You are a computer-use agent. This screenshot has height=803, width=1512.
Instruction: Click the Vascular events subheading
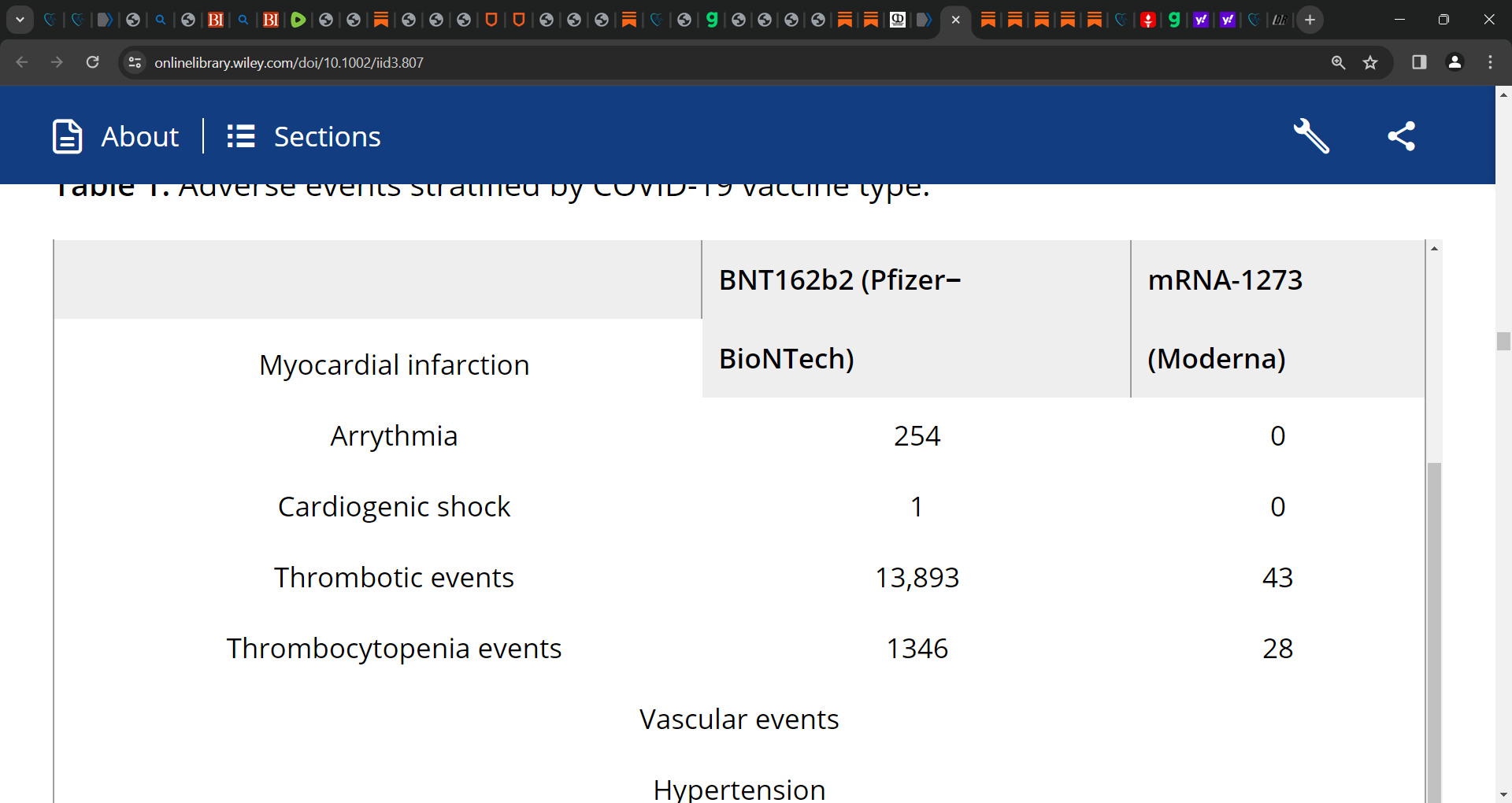pos(739,720)
